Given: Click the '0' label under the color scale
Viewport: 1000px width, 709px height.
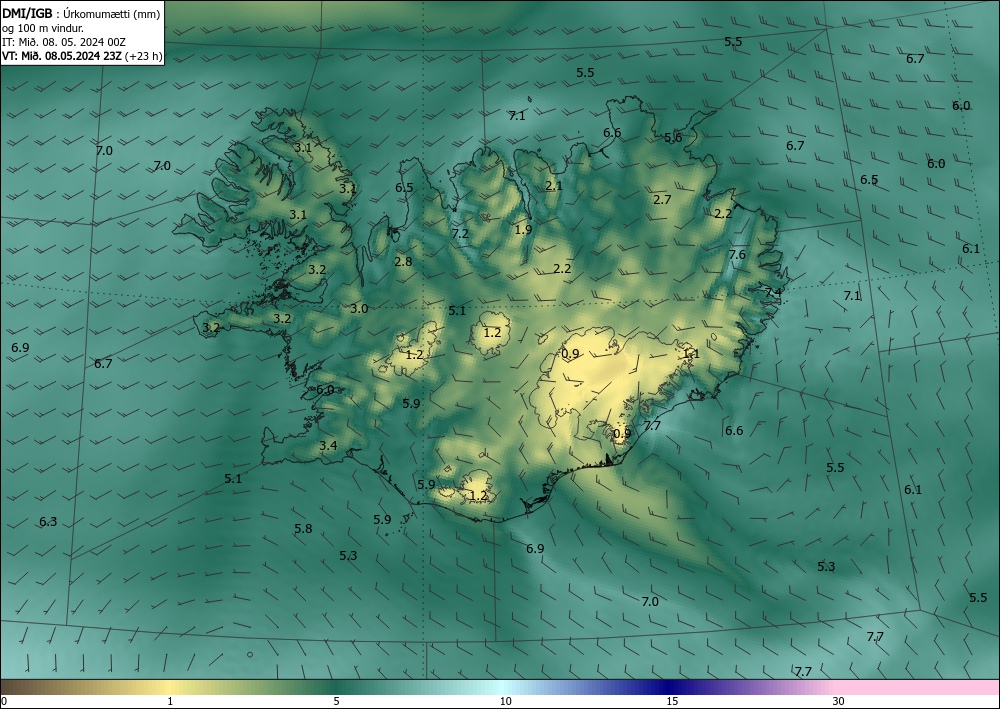Looking at the screenshot, I should [4, 702].
